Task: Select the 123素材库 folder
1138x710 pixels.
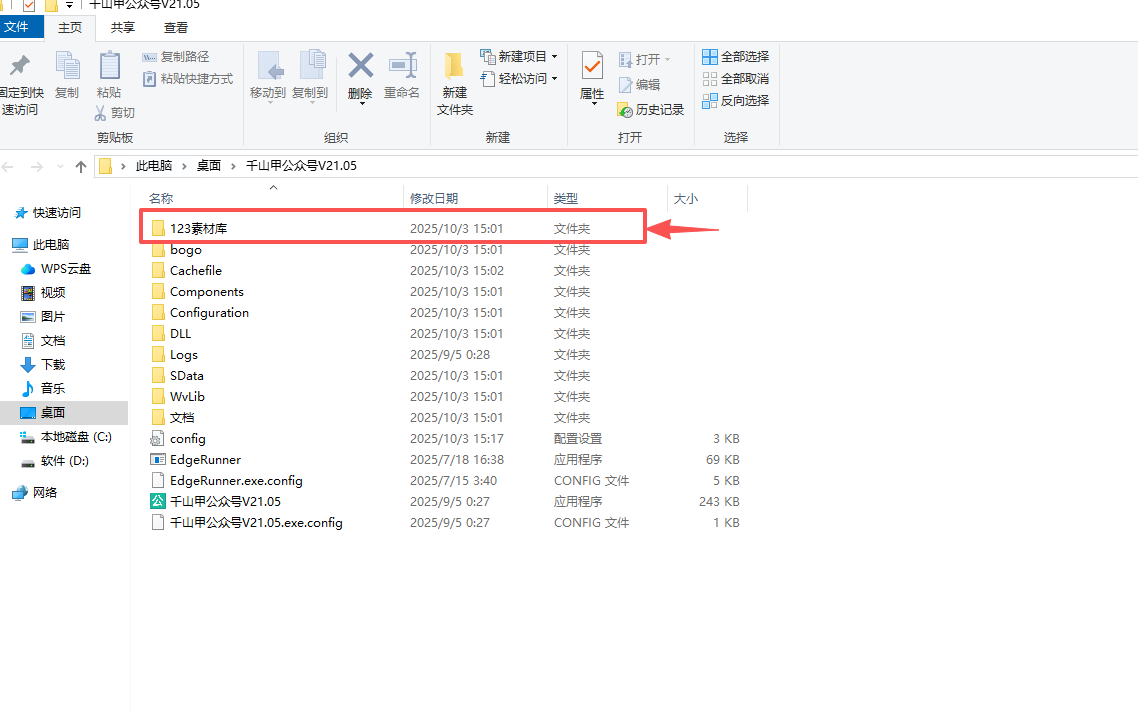Action: tap(199, 229)
